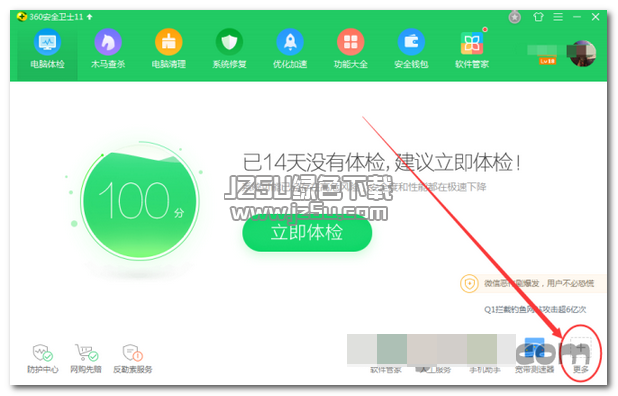
Task: Open 防护中心 protection center
Action: pyautogui.click(x=43, y=359)
